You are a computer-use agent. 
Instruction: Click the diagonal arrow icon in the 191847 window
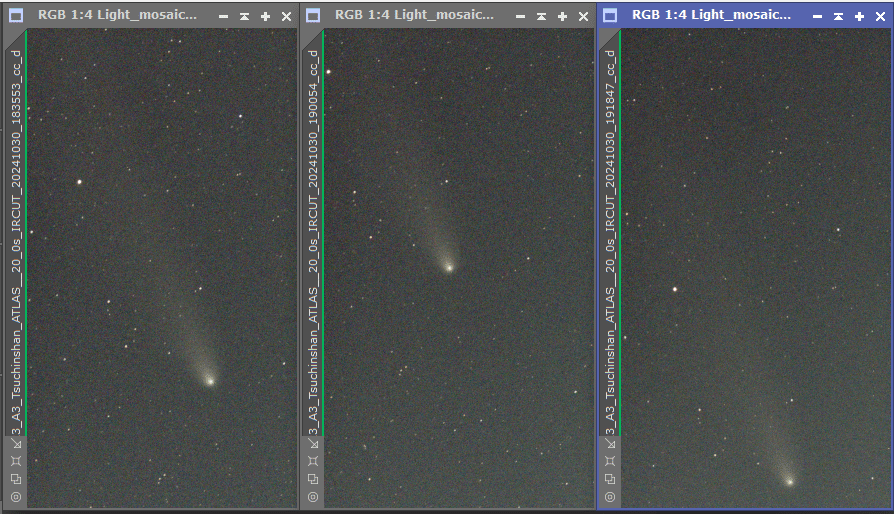point(610,443)
